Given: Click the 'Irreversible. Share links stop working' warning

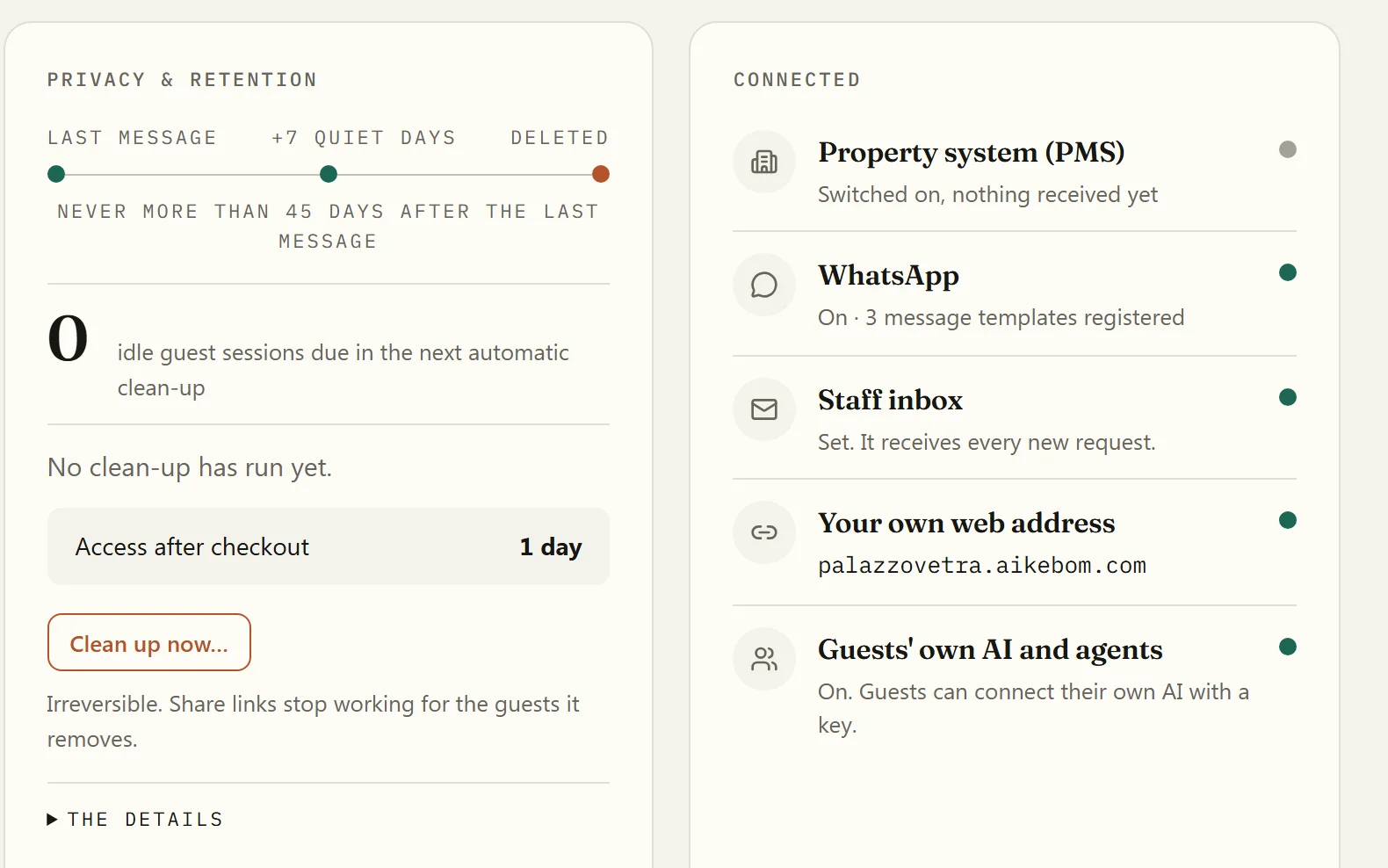Looking at the screenshot, I should coord(313,721).
